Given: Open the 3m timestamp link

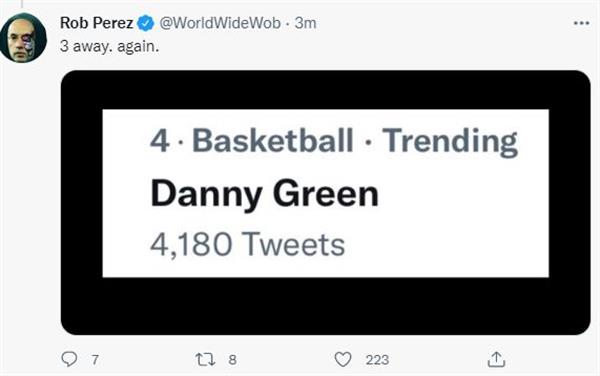Looking at the screenshot, I should 305,23.
